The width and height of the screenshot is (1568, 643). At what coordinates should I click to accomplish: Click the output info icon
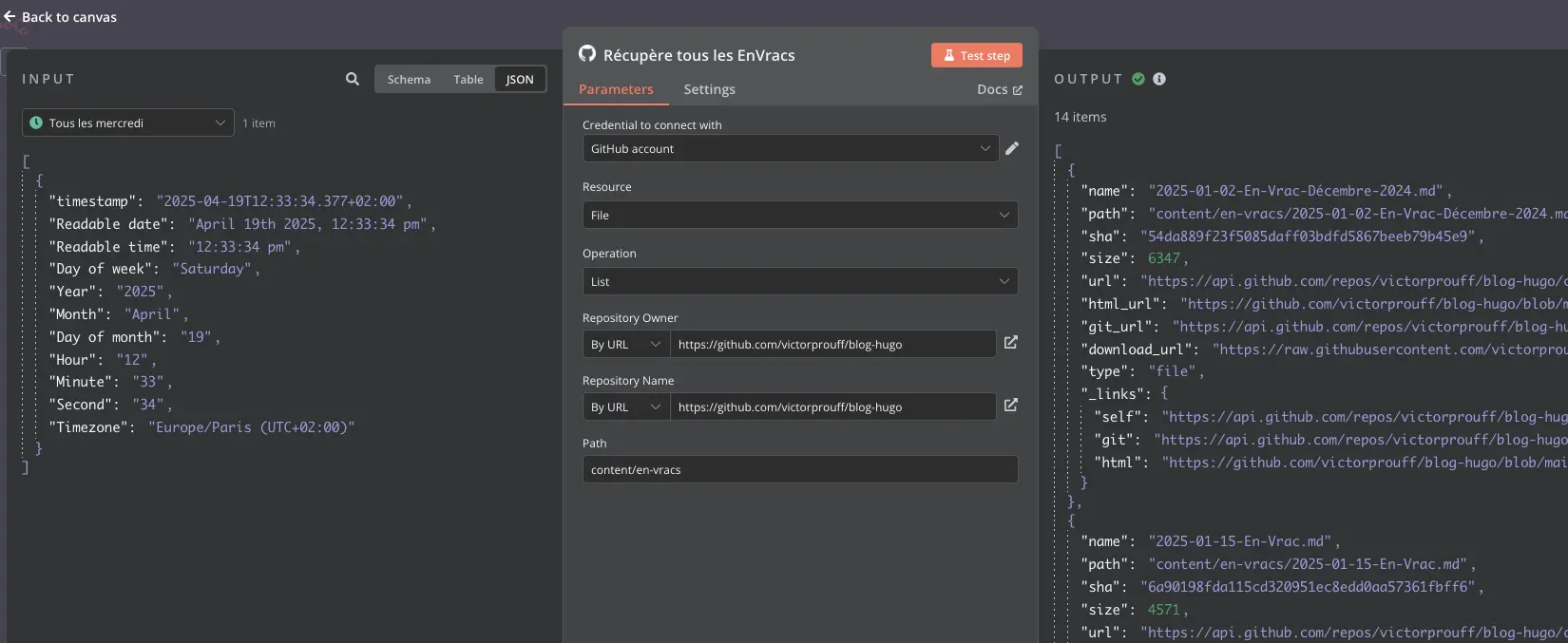(x=1159, y=79)
